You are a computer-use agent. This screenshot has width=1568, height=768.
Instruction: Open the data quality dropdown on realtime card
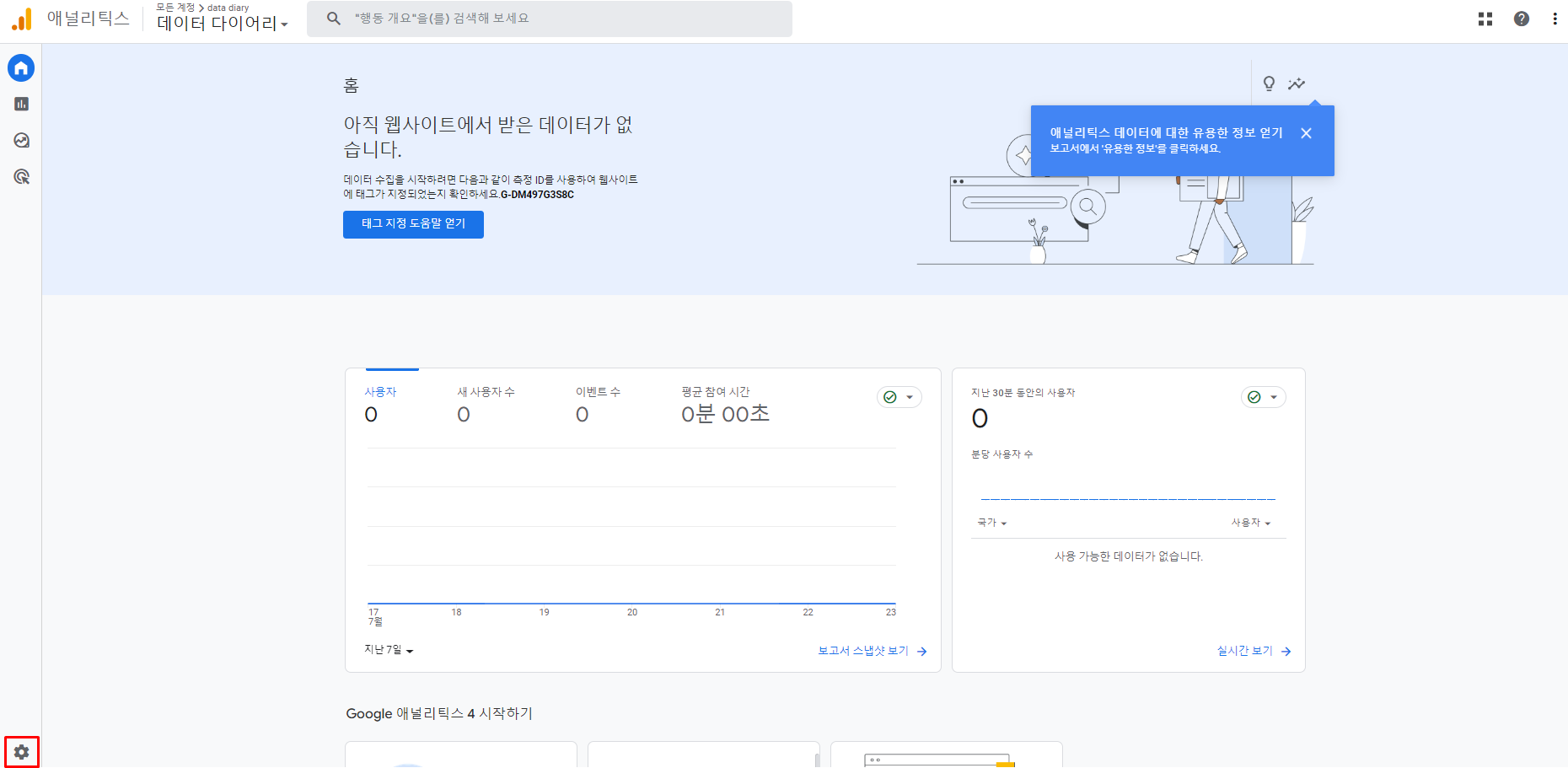pos(1264,397)
